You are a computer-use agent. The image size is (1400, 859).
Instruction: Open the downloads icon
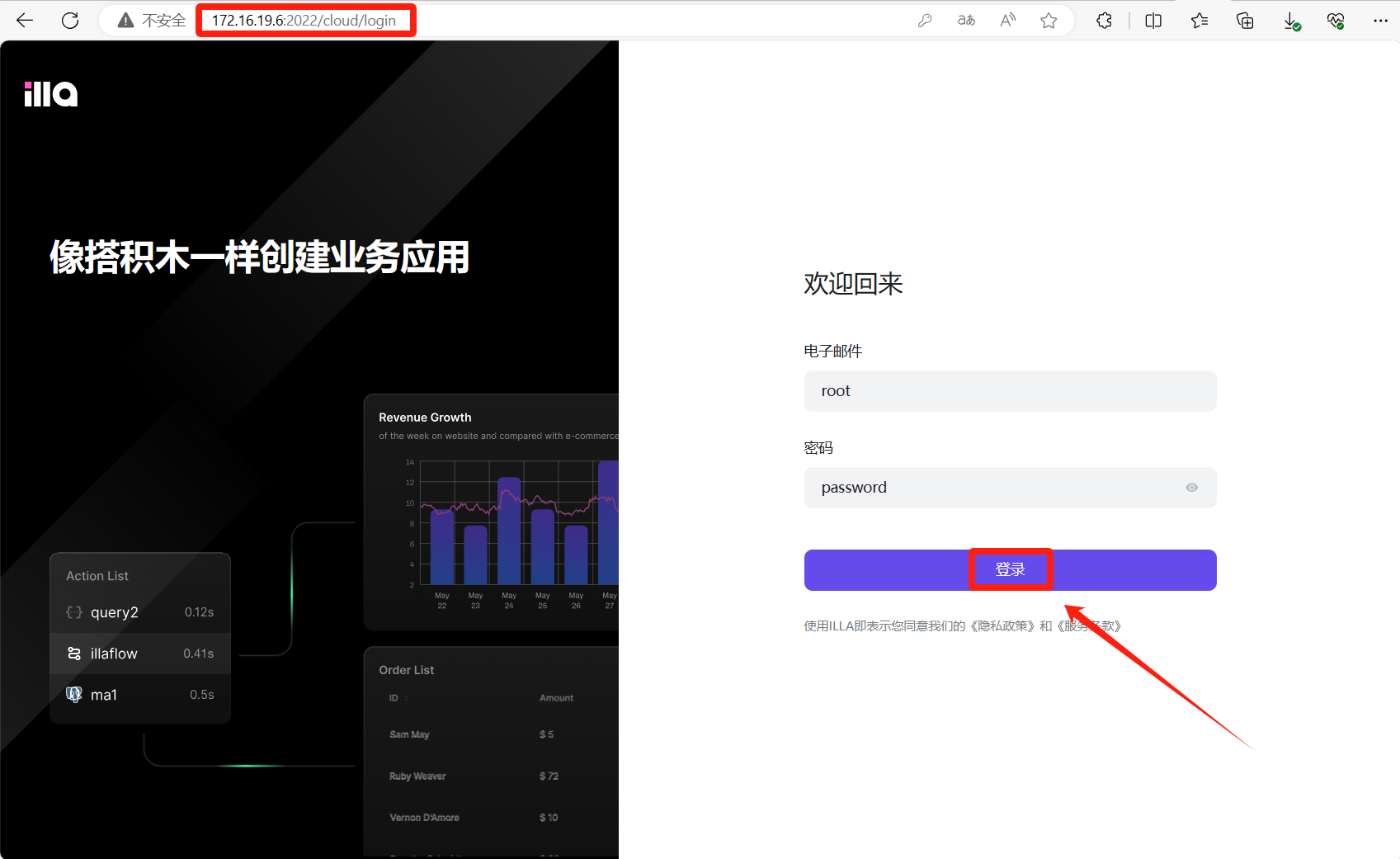click(x=1291, y=21)
